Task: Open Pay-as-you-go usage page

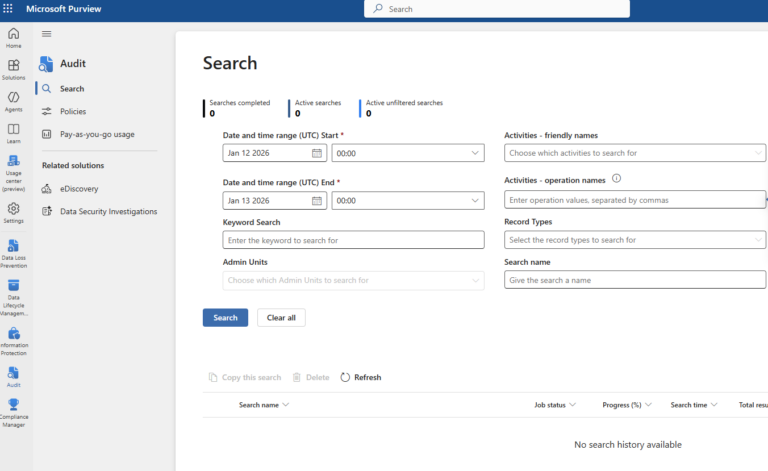Action: point(97,134)
